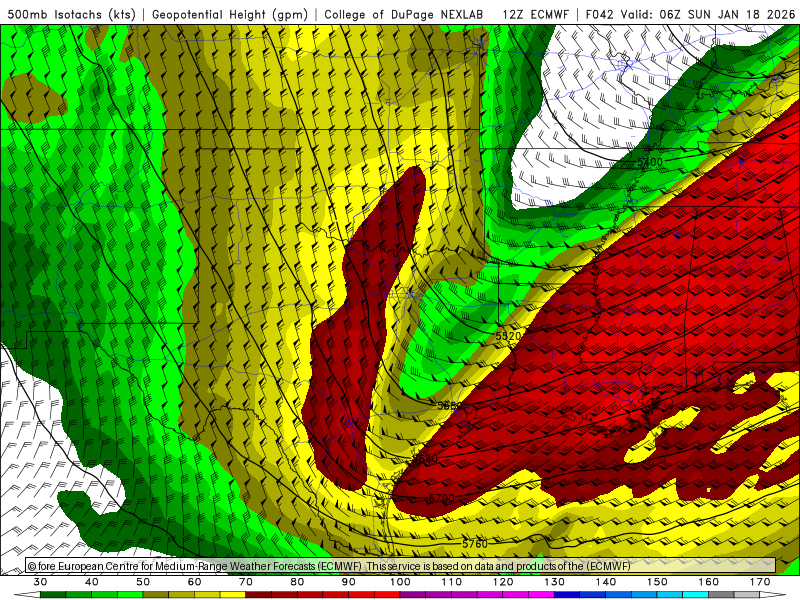Click the 5640 height contour label
The image size is (800, 600).
point(425,459)
